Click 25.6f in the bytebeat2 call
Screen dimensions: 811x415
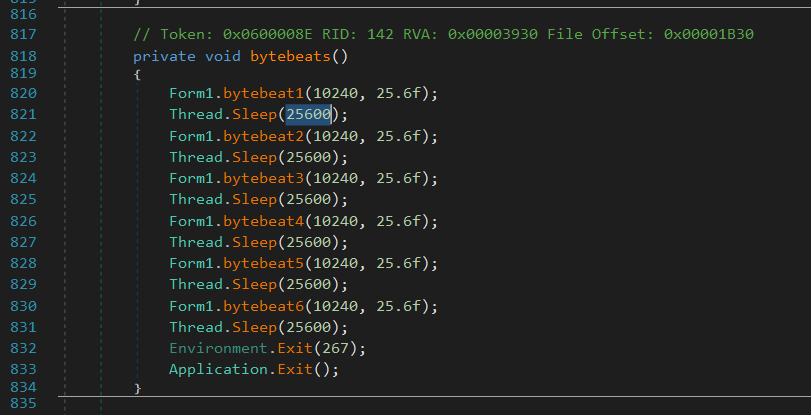pyautogui.click(x=399, y=137)
